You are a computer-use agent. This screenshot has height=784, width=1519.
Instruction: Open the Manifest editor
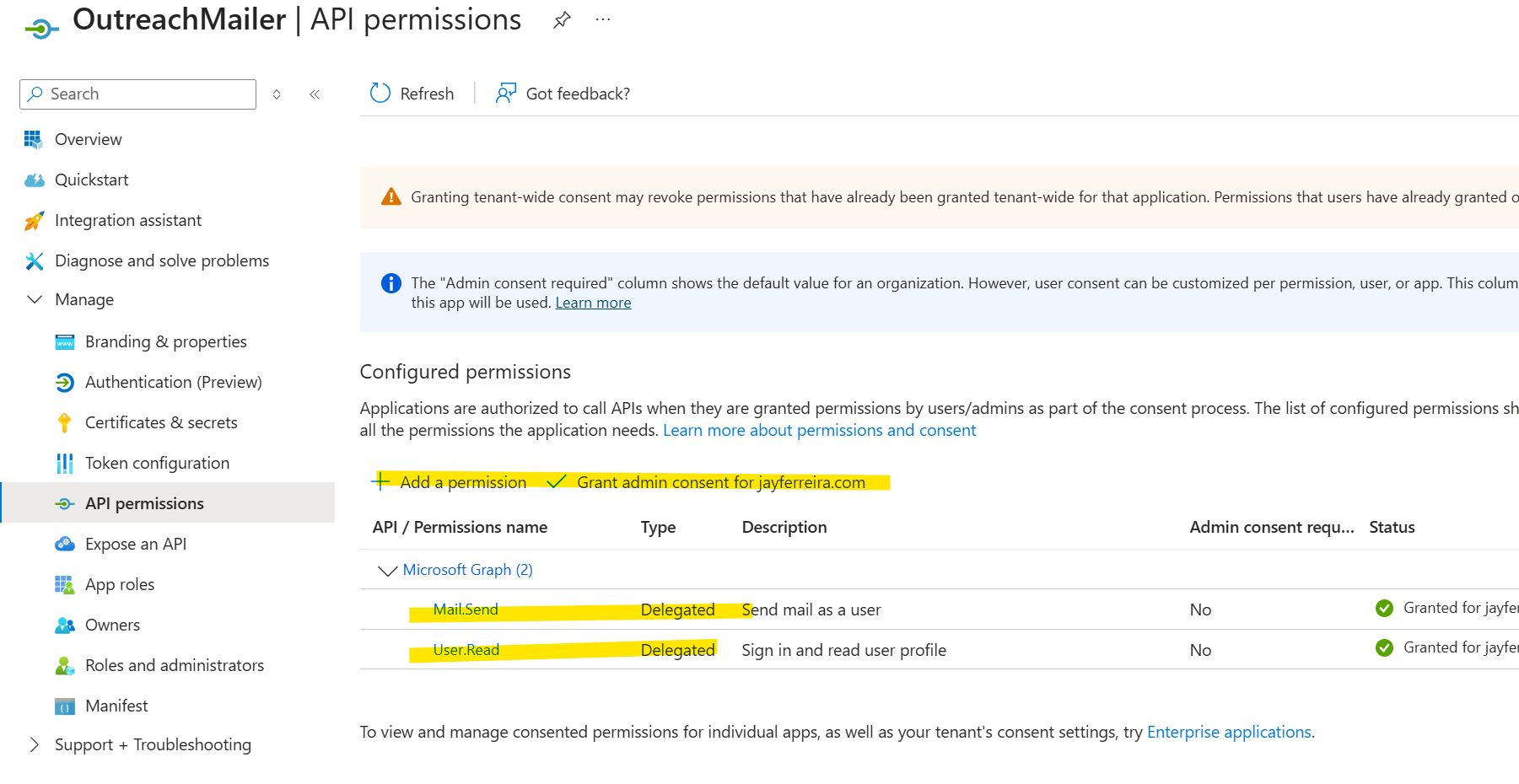tap(116, 706)
